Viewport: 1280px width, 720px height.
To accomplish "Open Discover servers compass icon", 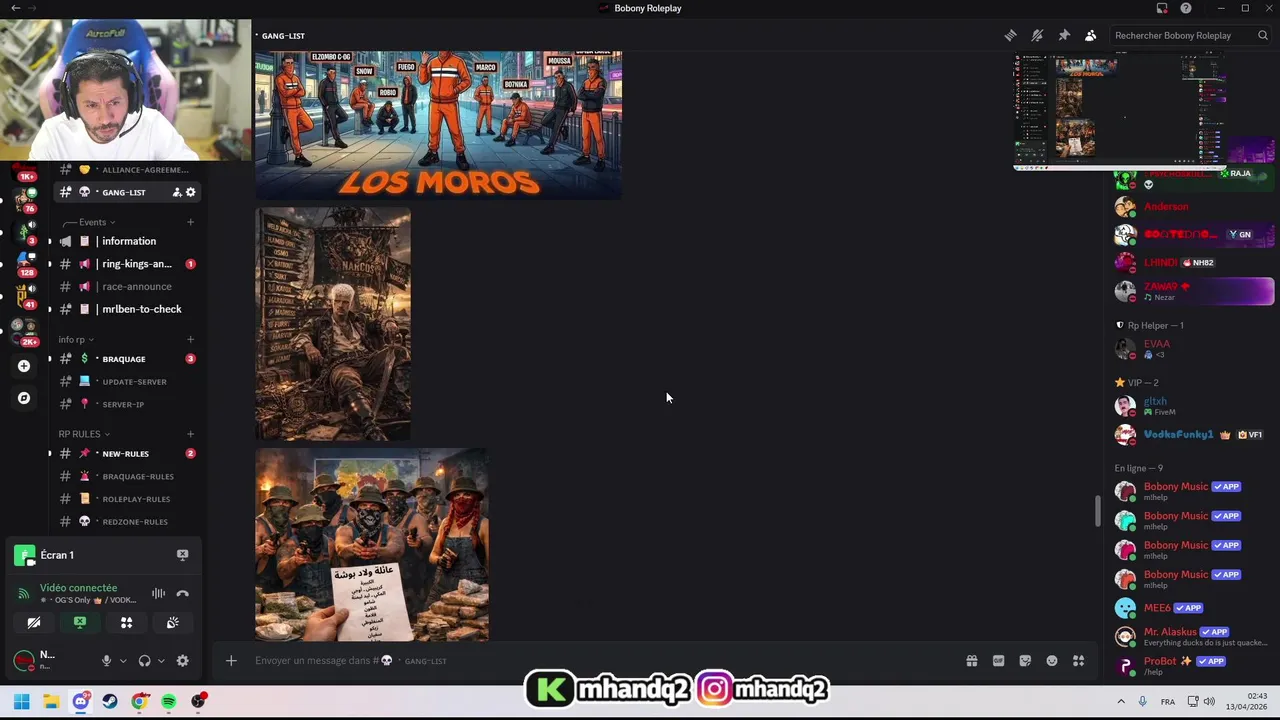I will click(x=24, y=398).
